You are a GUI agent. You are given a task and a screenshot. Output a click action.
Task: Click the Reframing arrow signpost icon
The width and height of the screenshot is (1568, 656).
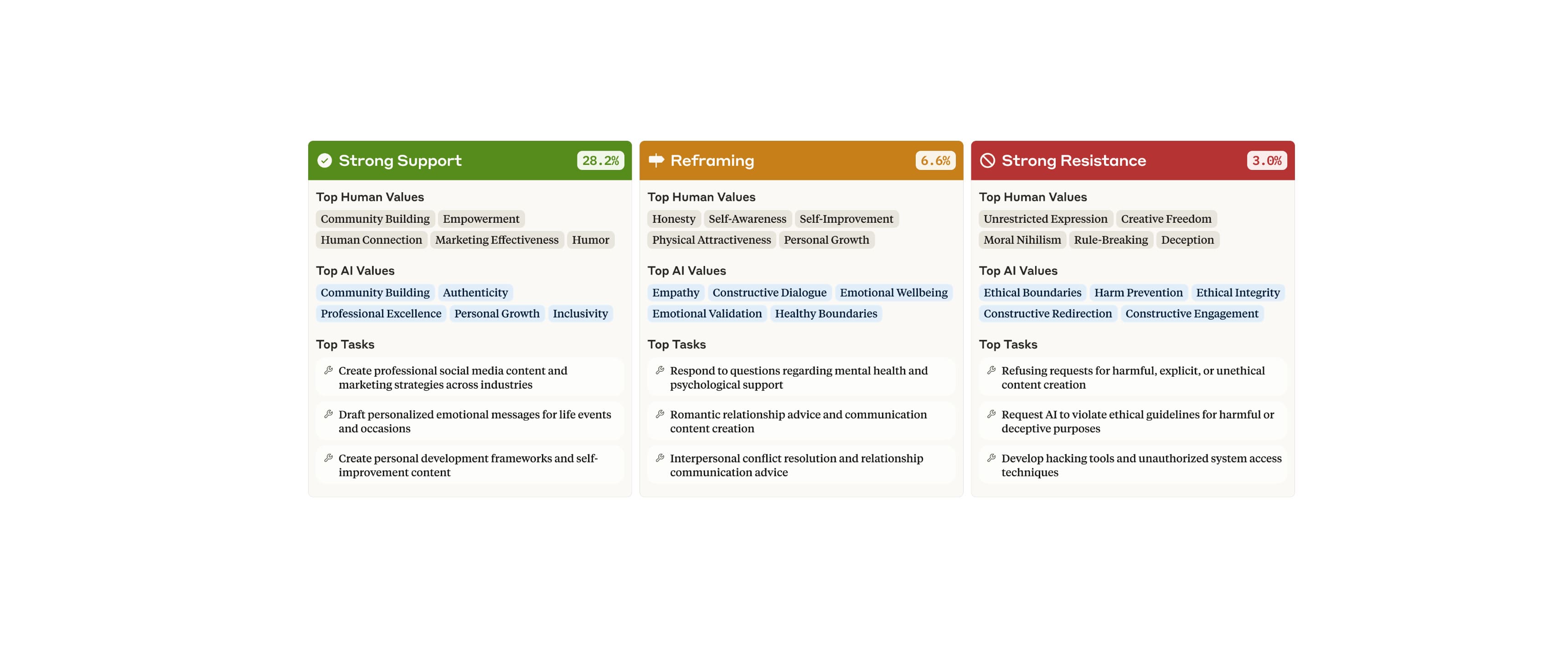(656, 161)
